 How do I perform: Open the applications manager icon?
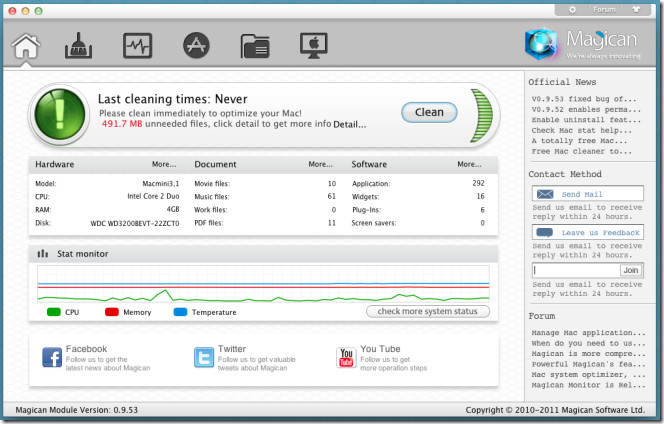click(x=196, y=46)
